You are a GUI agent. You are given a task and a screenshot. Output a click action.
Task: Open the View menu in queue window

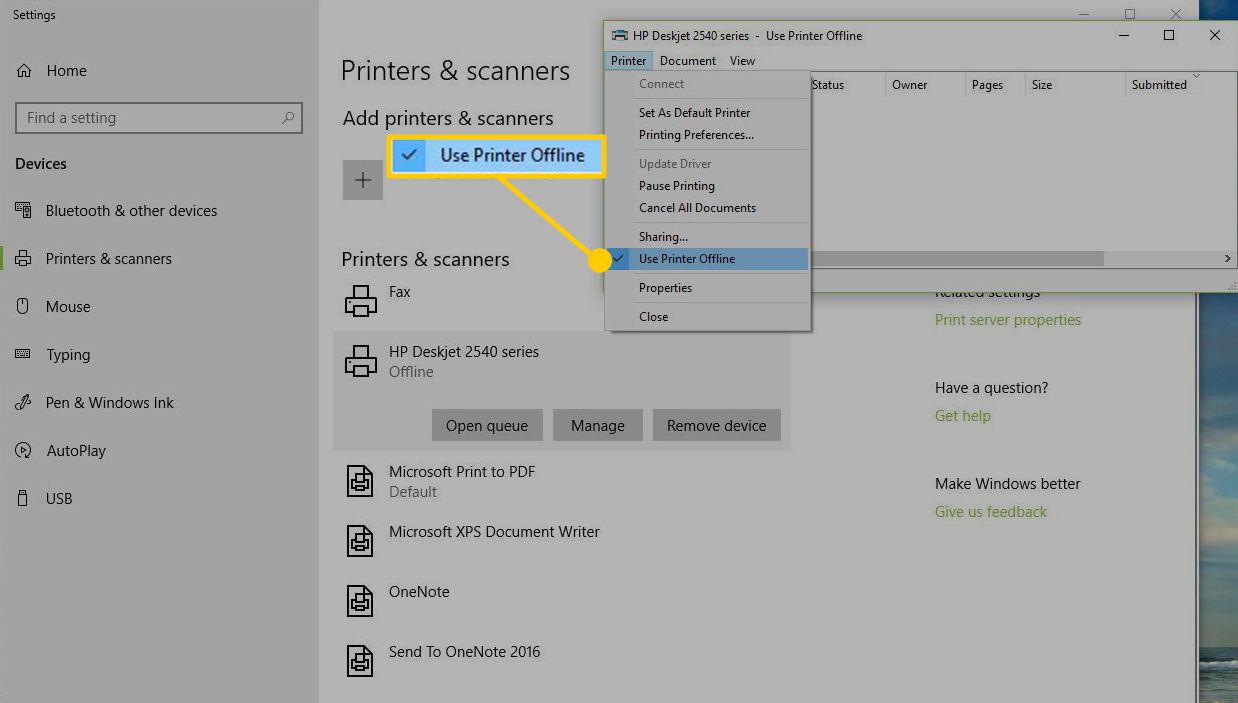point(743,61)
